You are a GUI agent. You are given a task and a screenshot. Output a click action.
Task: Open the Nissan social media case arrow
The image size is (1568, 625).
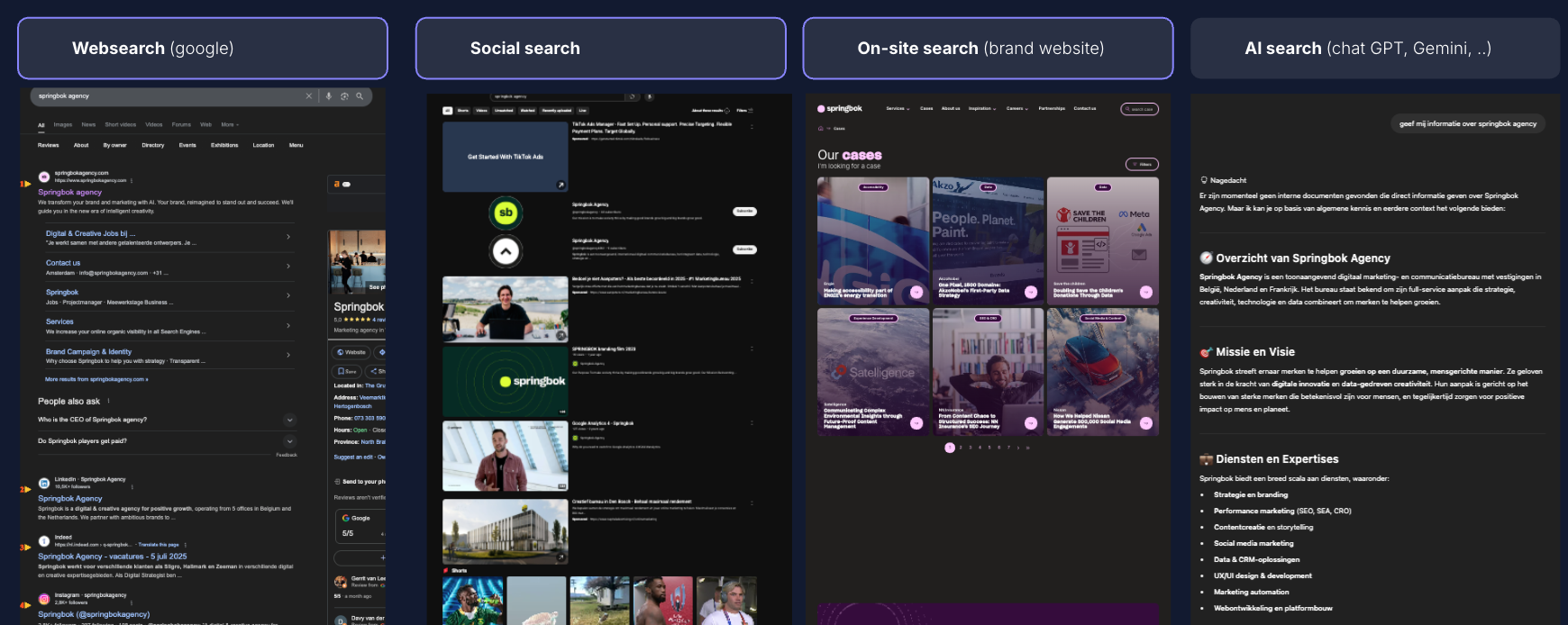click(1146, 423)
